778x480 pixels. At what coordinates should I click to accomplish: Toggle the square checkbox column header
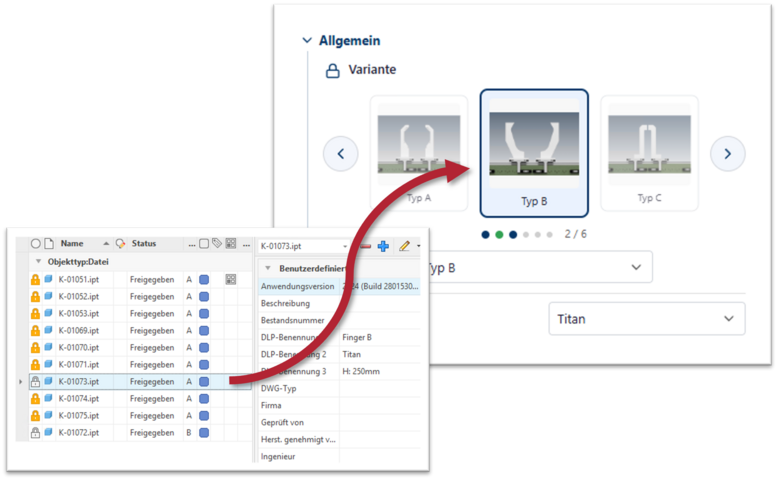click(204, 244)
